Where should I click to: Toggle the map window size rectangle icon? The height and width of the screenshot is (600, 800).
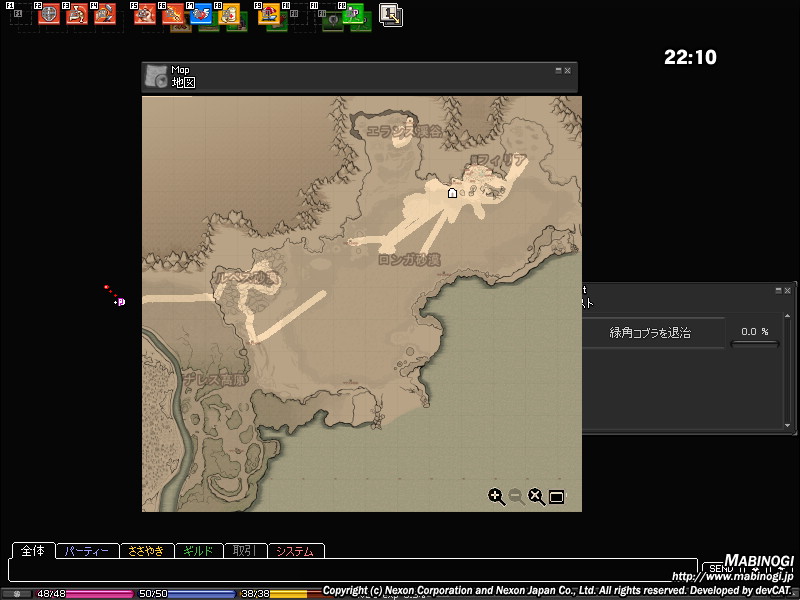pos(557,497)
